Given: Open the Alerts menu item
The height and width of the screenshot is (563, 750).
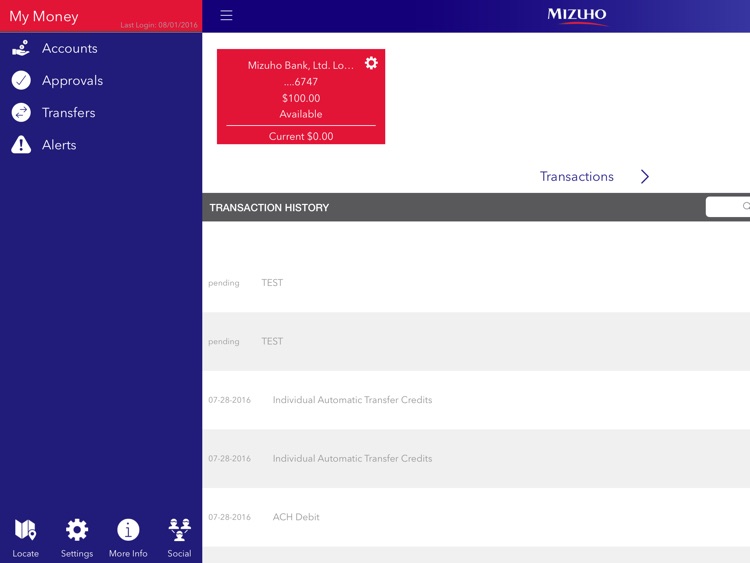Looking at the screenshot, I should click(101, 144).
